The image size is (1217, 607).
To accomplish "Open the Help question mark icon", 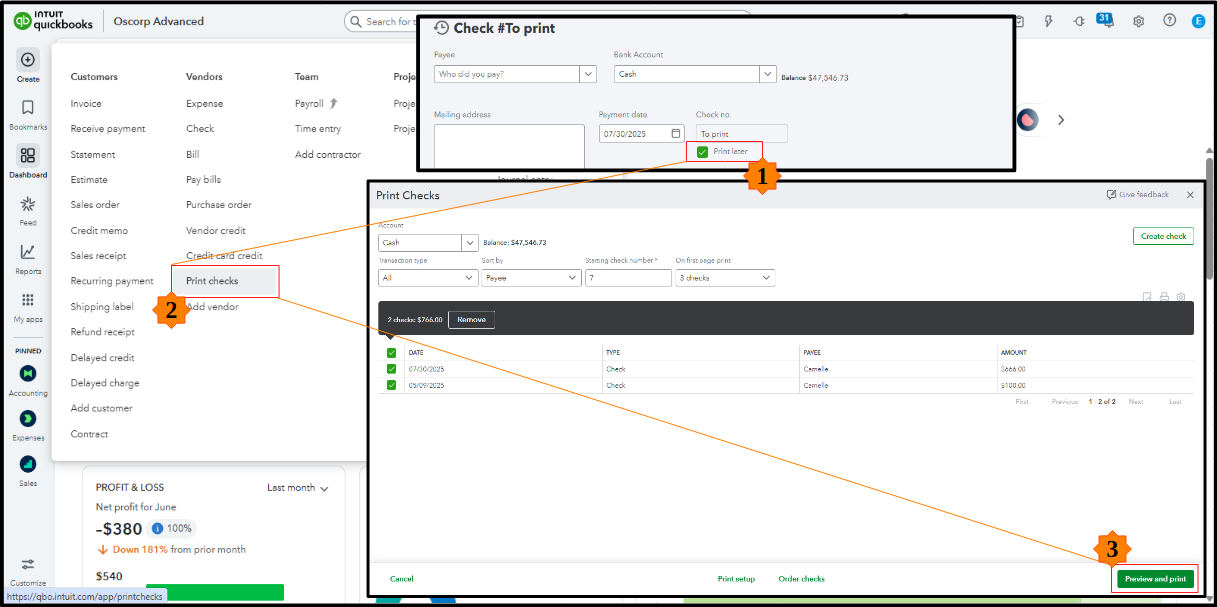I will 1169,21.
